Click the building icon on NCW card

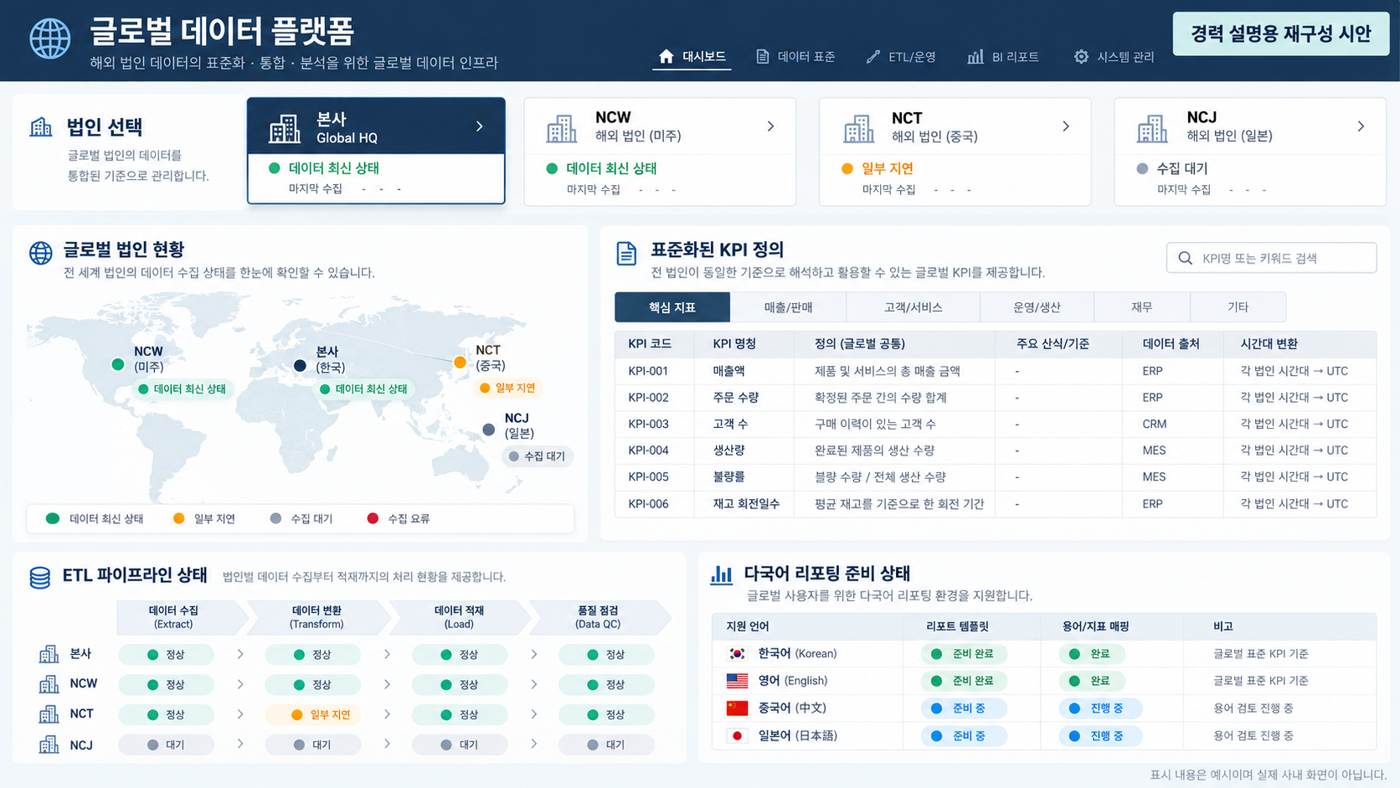point(561,128)
